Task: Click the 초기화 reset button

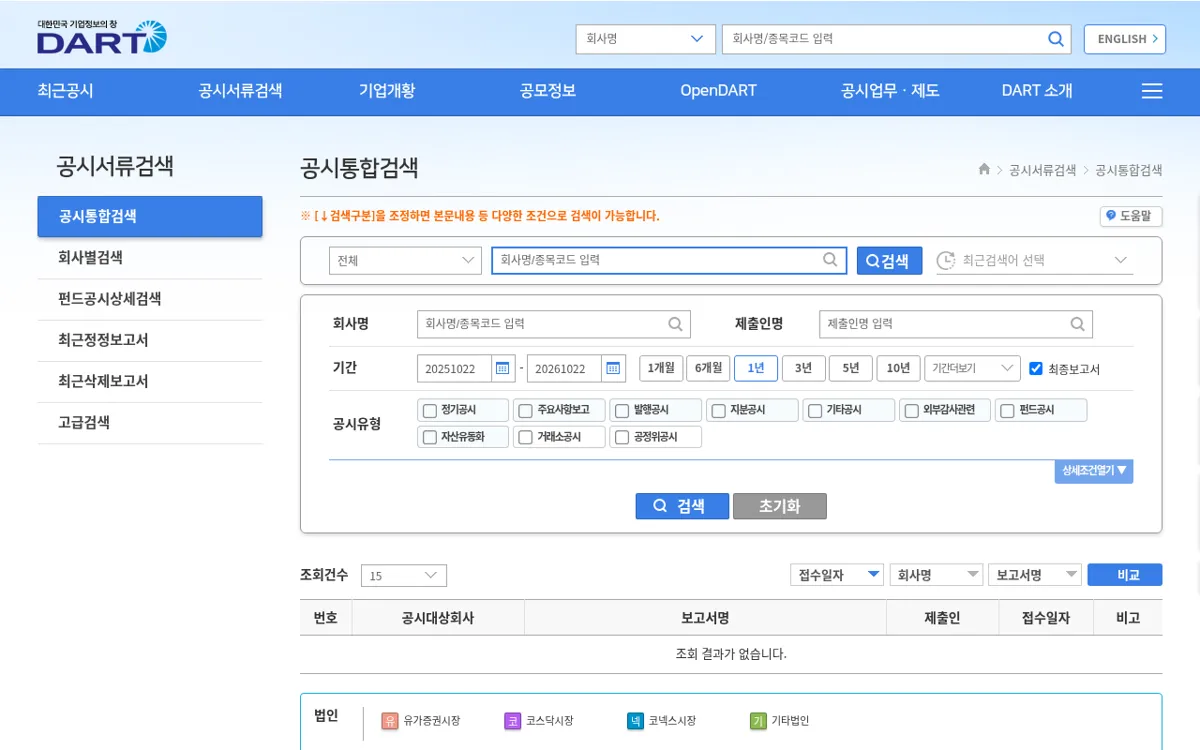Action: tap(780, 506)
